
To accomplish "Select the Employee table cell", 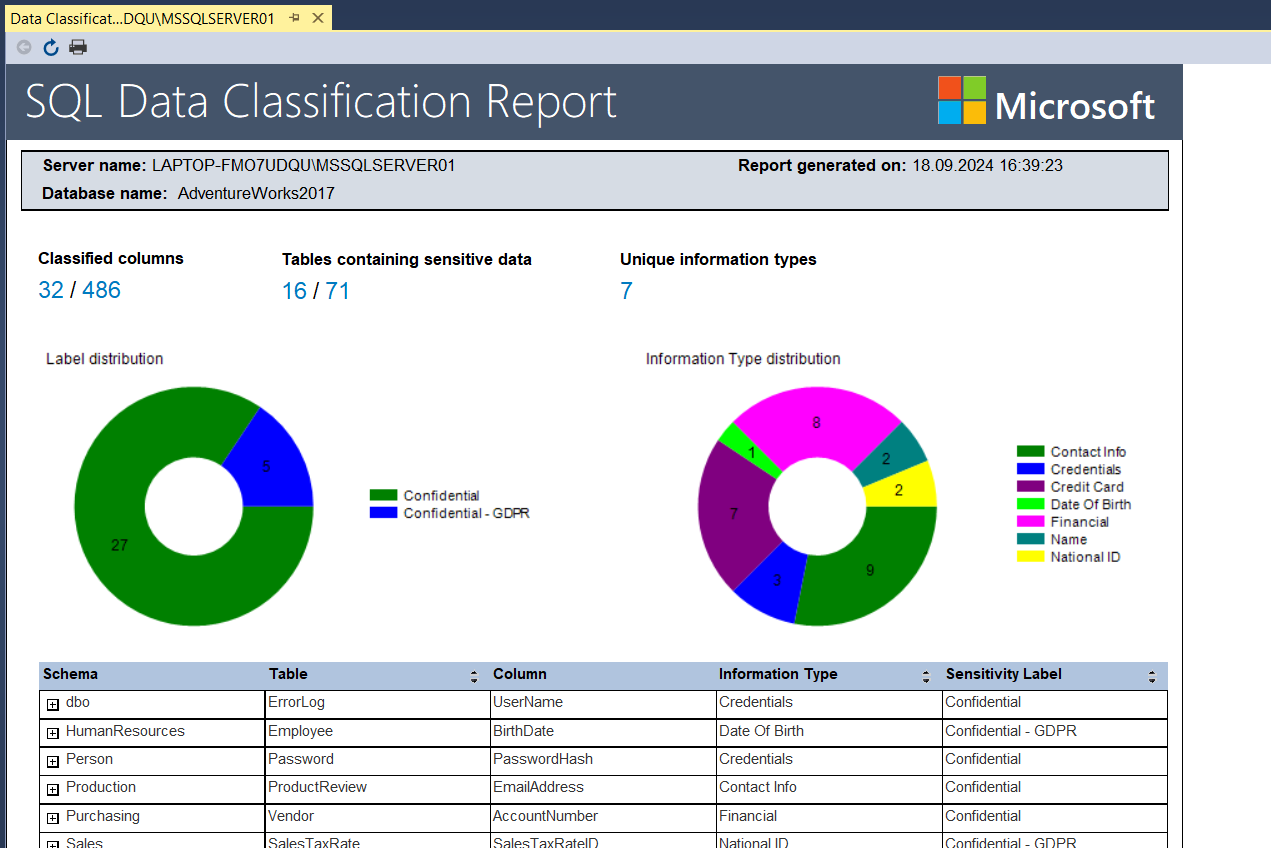I will [377, 733].
